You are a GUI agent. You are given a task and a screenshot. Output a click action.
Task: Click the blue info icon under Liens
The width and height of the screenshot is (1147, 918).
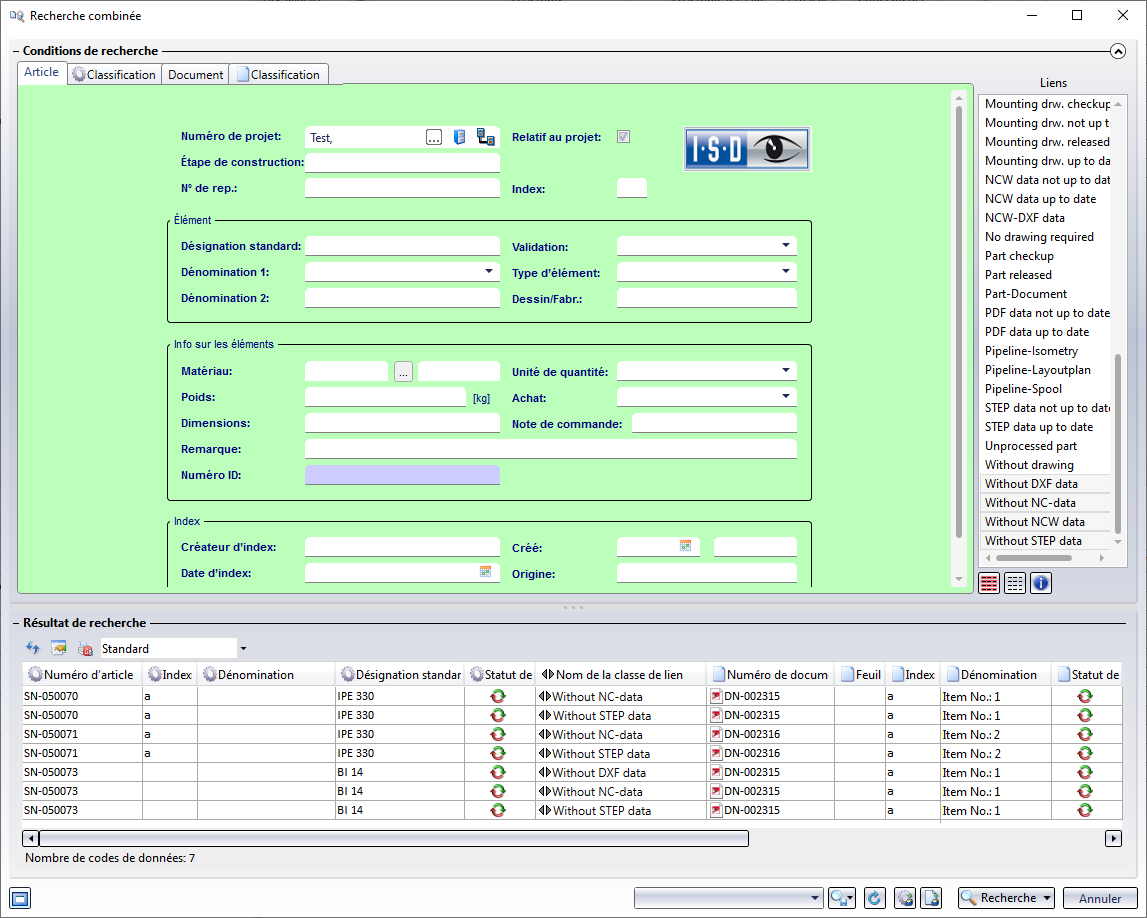coord(1041,584)
